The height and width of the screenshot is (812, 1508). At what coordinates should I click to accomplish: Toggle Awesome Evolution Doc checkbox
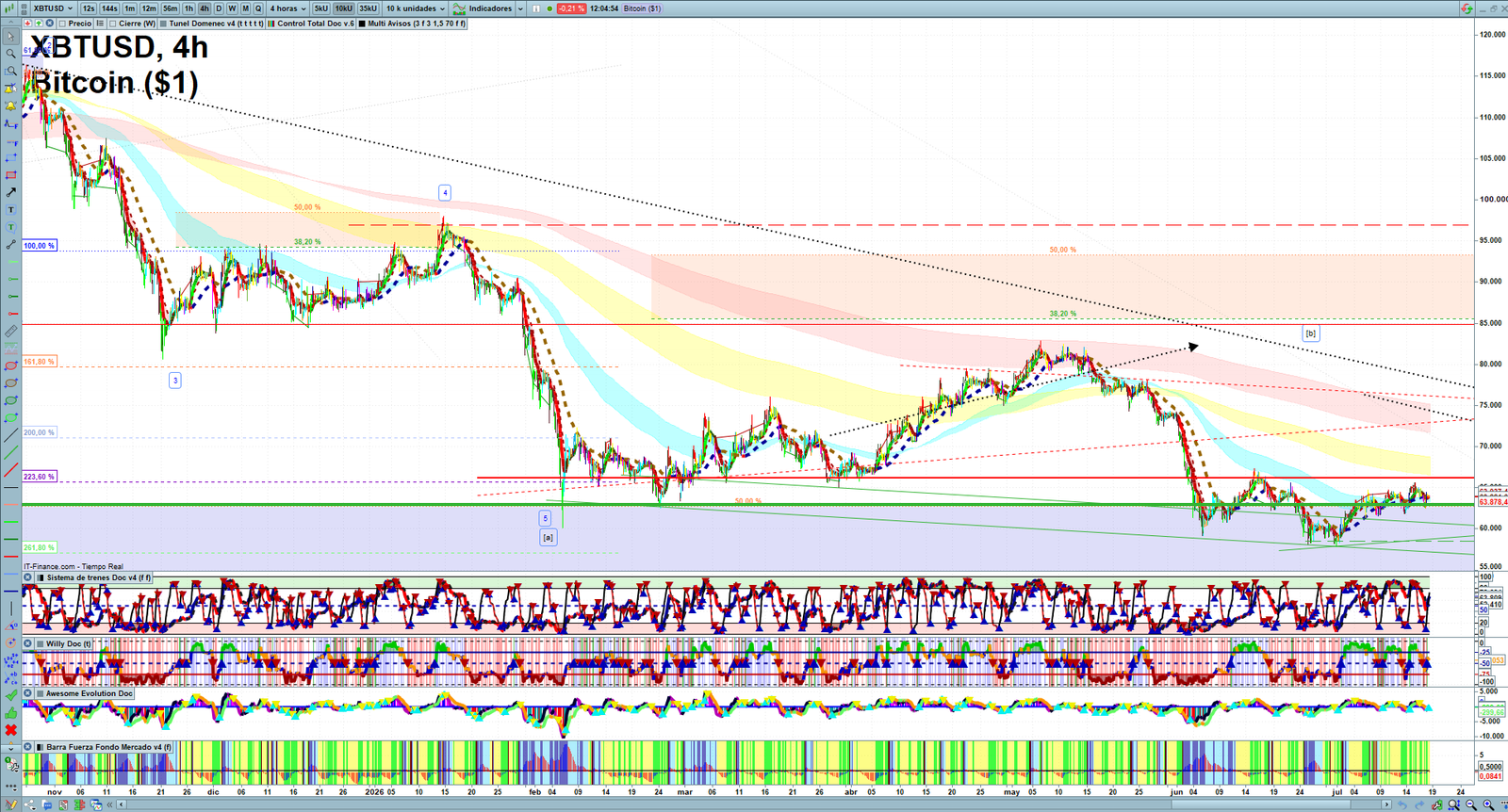tap(40, 693)
